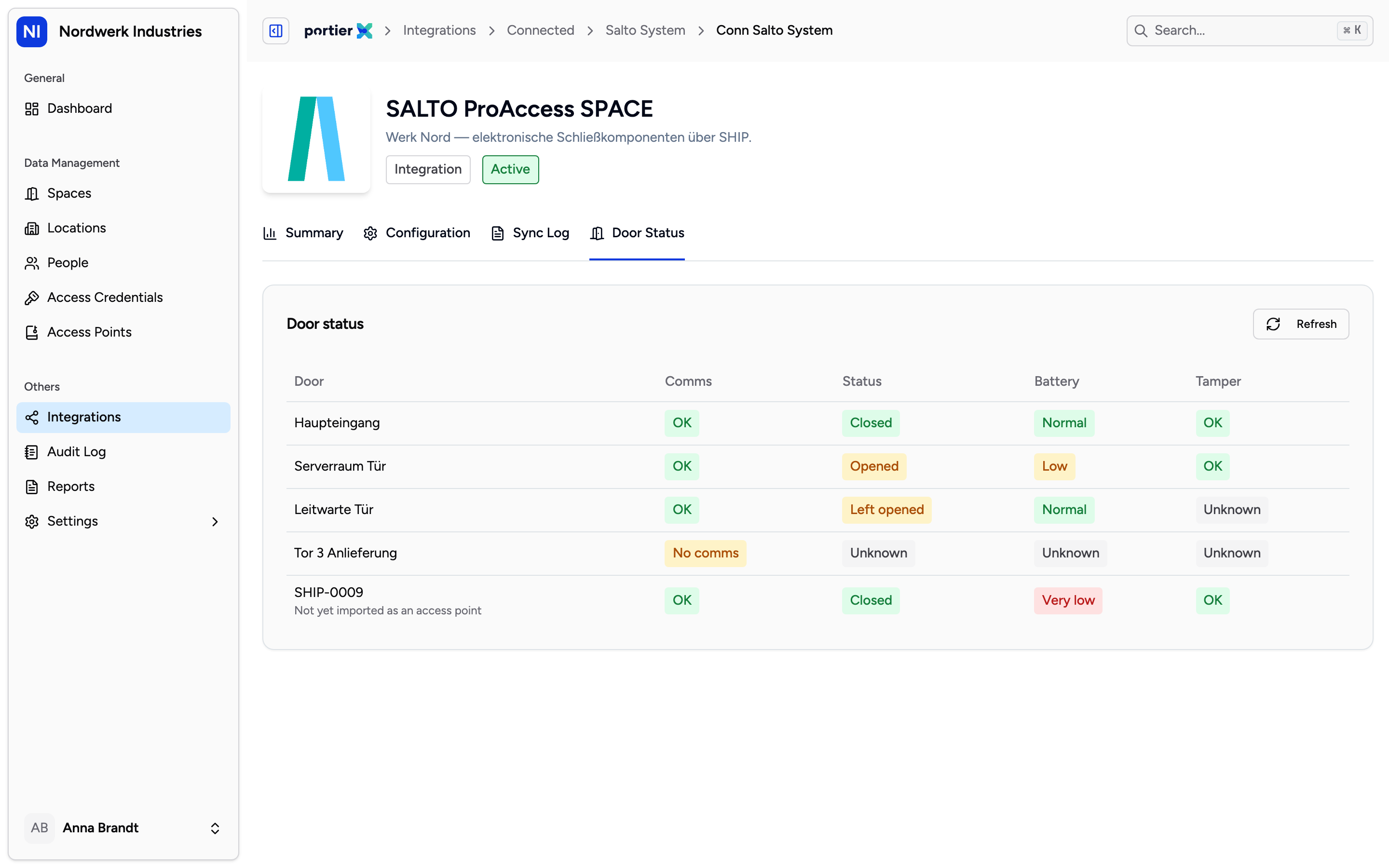The height and width of the screenshot is (868, 1389).
Task: Click the Serverraum Tür door name
Action: 340,466
